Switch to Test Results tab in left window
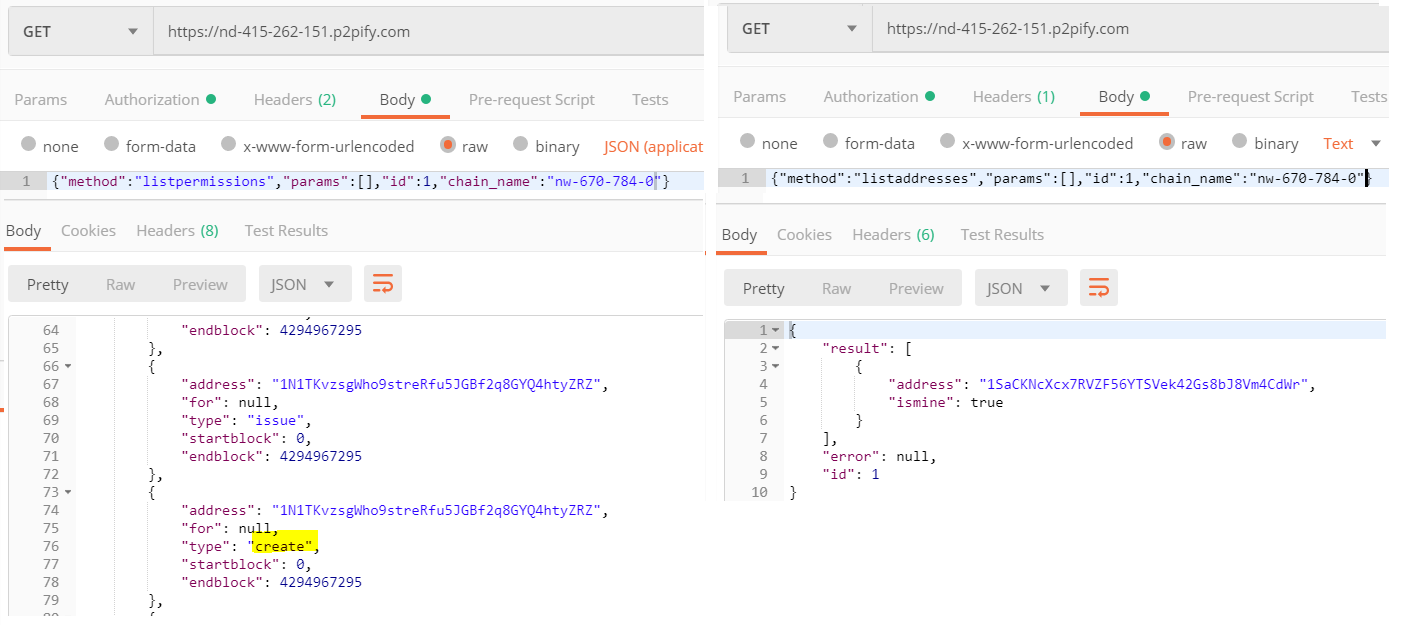This screenshot has height=636, width=1405. point(286,230)
